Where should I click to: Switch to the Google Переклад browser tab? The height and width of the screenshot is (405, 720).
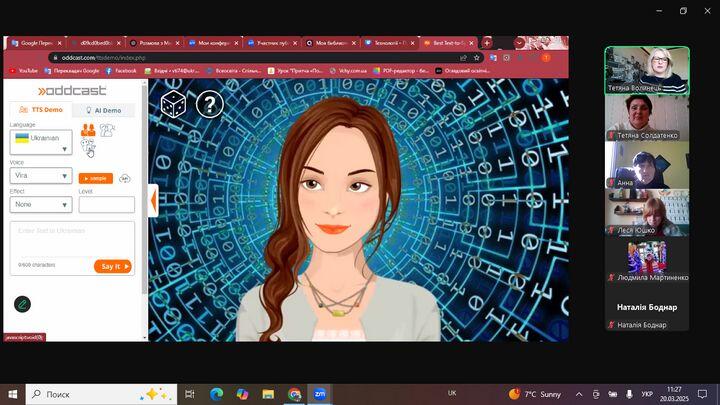click(x=37, y=43)
